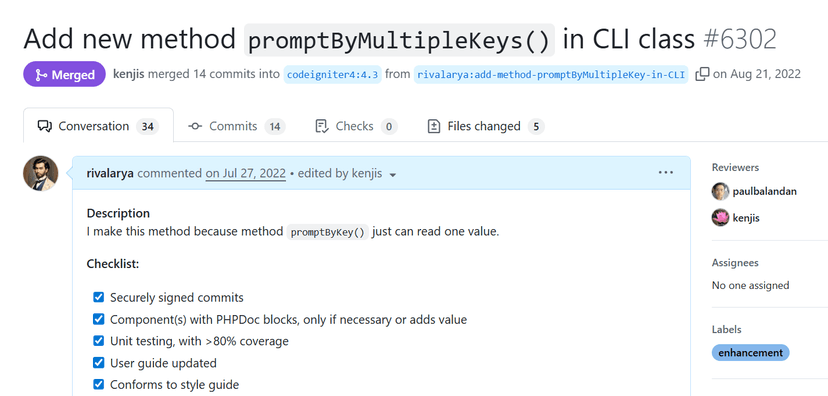
Task: Open kenjis reviewer avatar
Action: 720,218
